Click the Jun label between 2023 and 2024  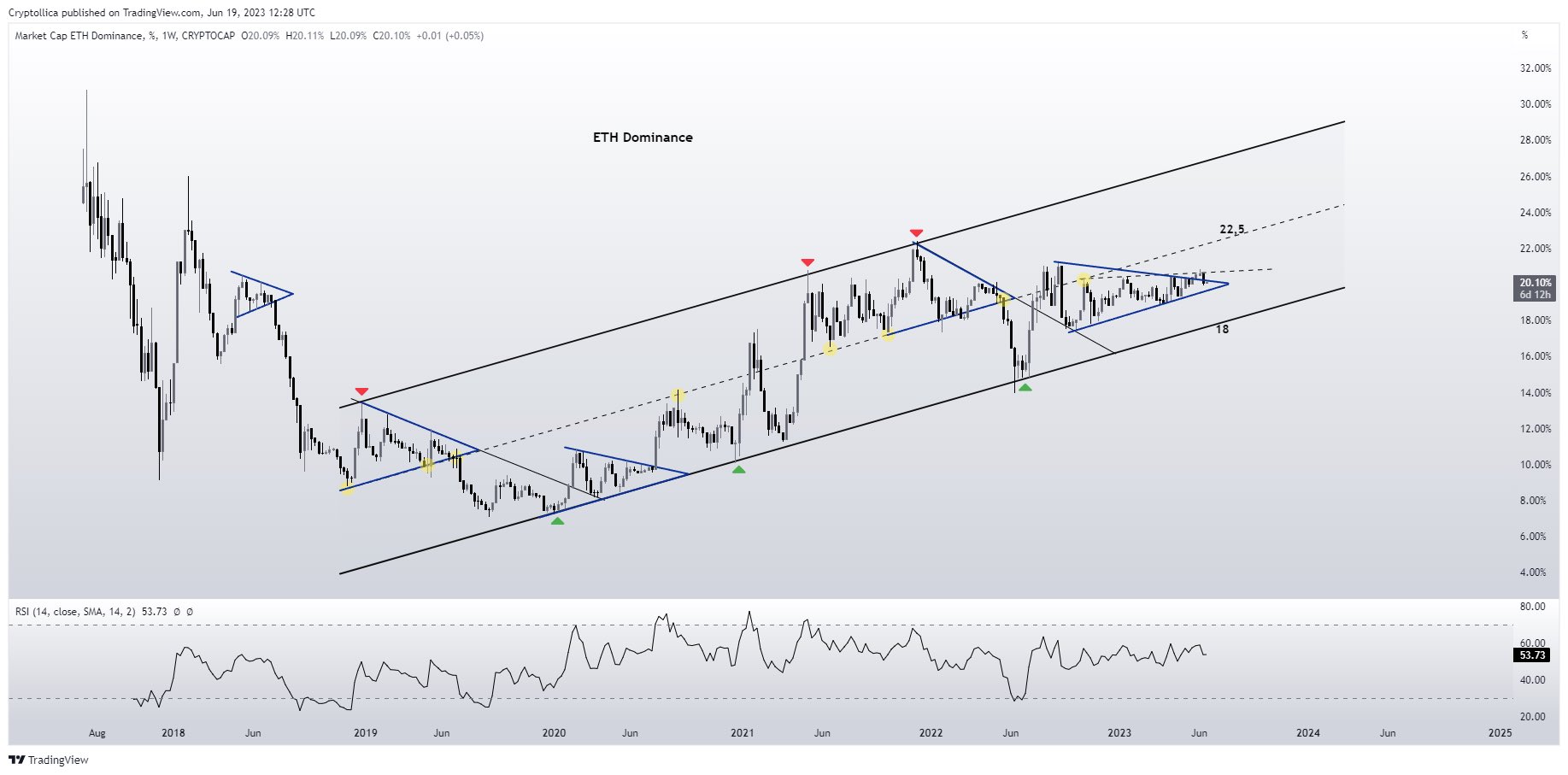[1200, 733]
